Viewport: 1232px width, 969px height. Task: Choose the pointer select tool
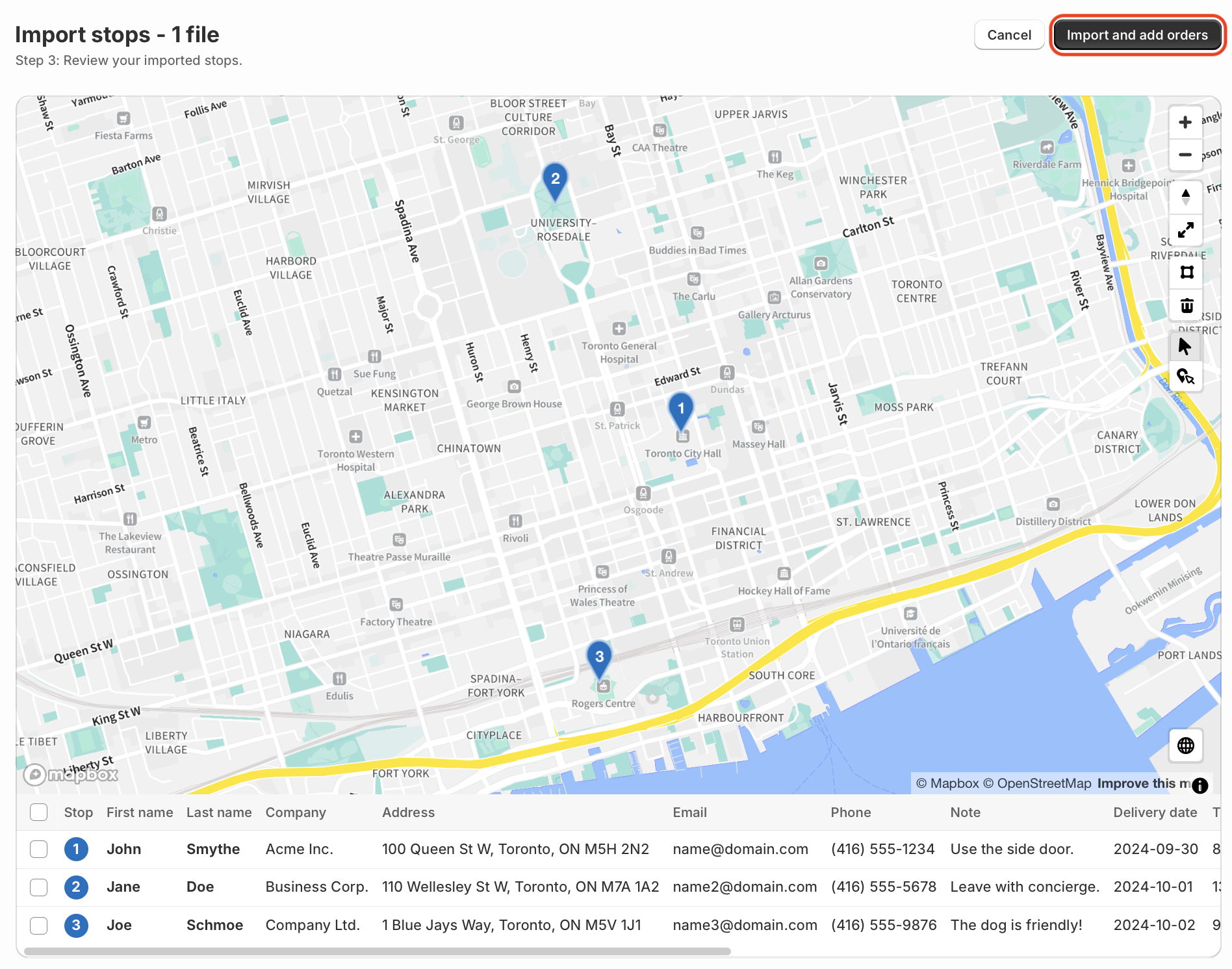click(1185, 347)
